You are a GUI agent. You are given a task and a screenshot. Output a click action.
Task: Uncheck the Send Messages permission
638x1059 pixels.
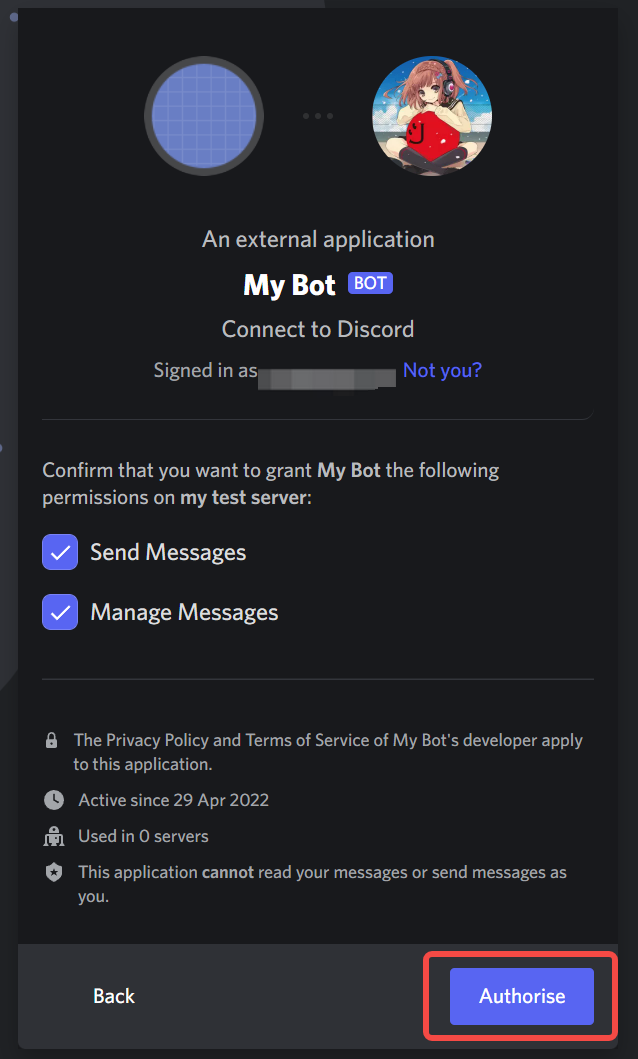pyautogui.click(x=60, y=552)
